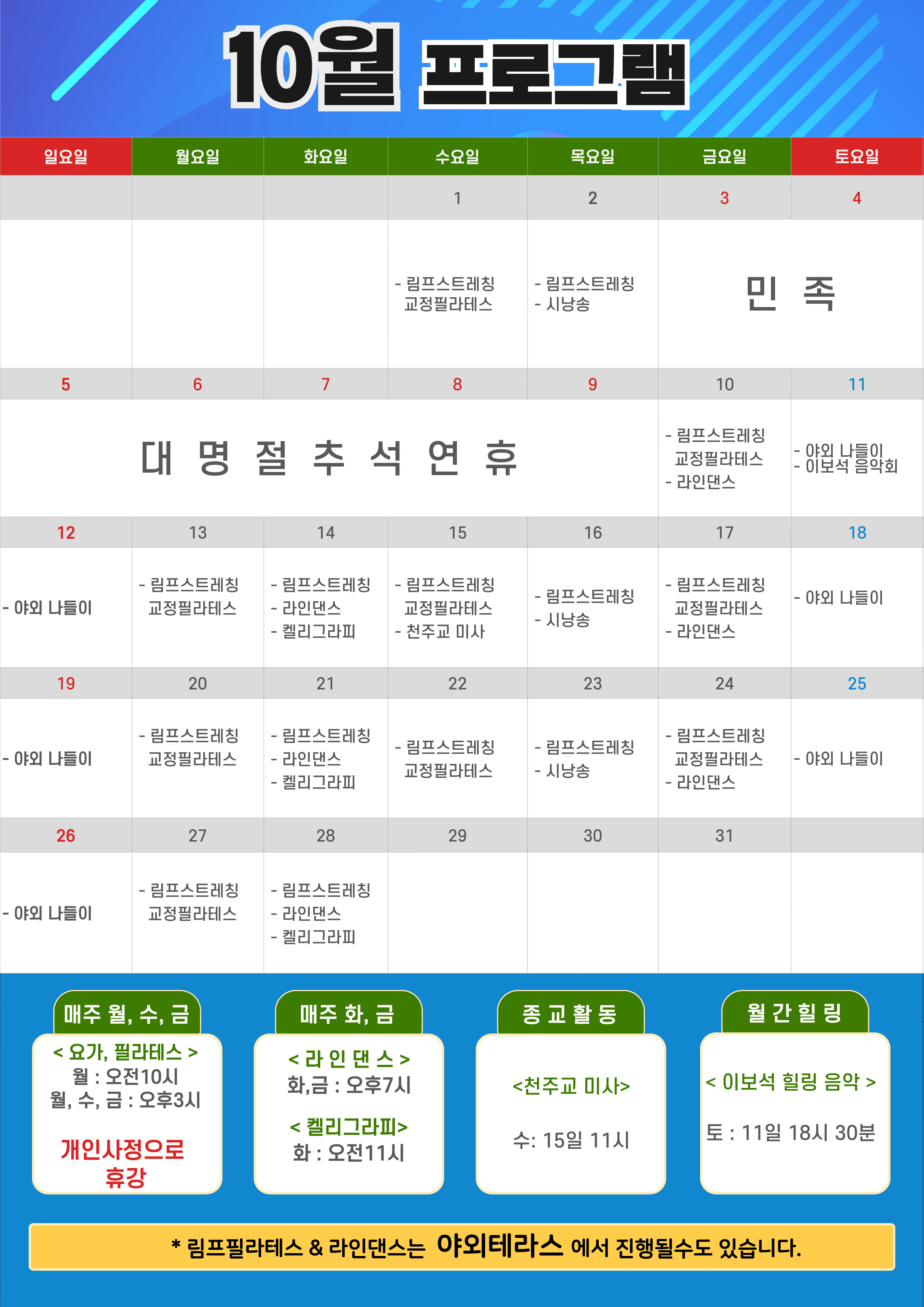Click 천주교 미사 entry on the 15th
Screen dimensions: 924x1307
click(x=444, y=631)
